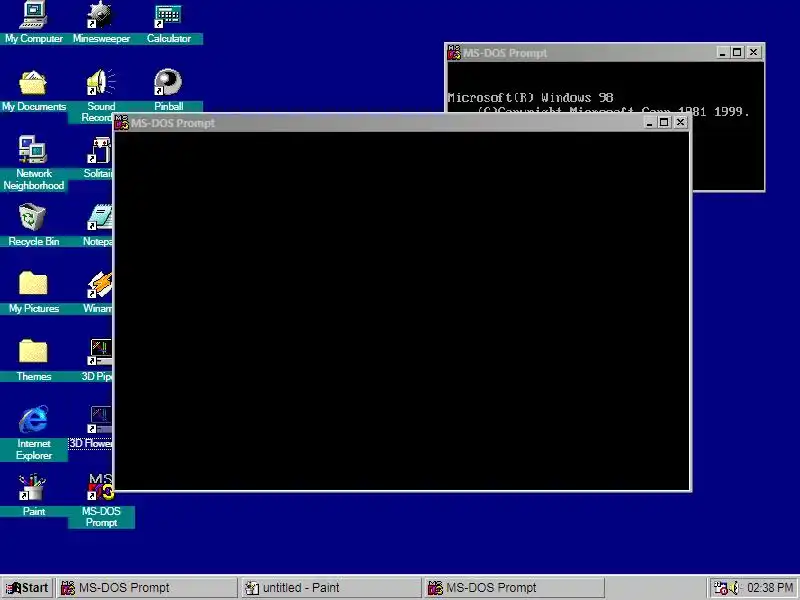Image resolution: width=800 pixels, height=600 pixels.
Task: Click the task scheduler tray icon
Action: pyautogui.click(x=720, y=588)
